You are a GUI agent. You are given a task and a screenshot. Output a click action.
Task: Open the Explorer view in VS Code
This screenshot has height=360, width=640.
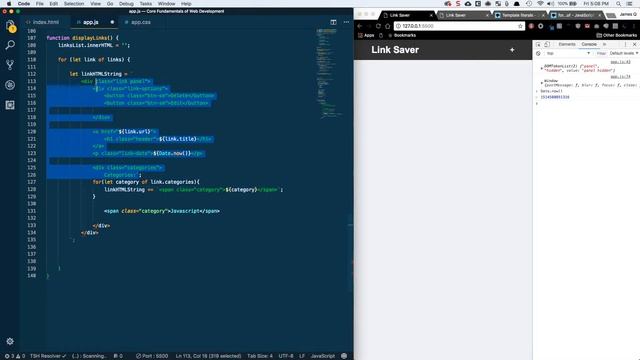click(x=10, y=26)
